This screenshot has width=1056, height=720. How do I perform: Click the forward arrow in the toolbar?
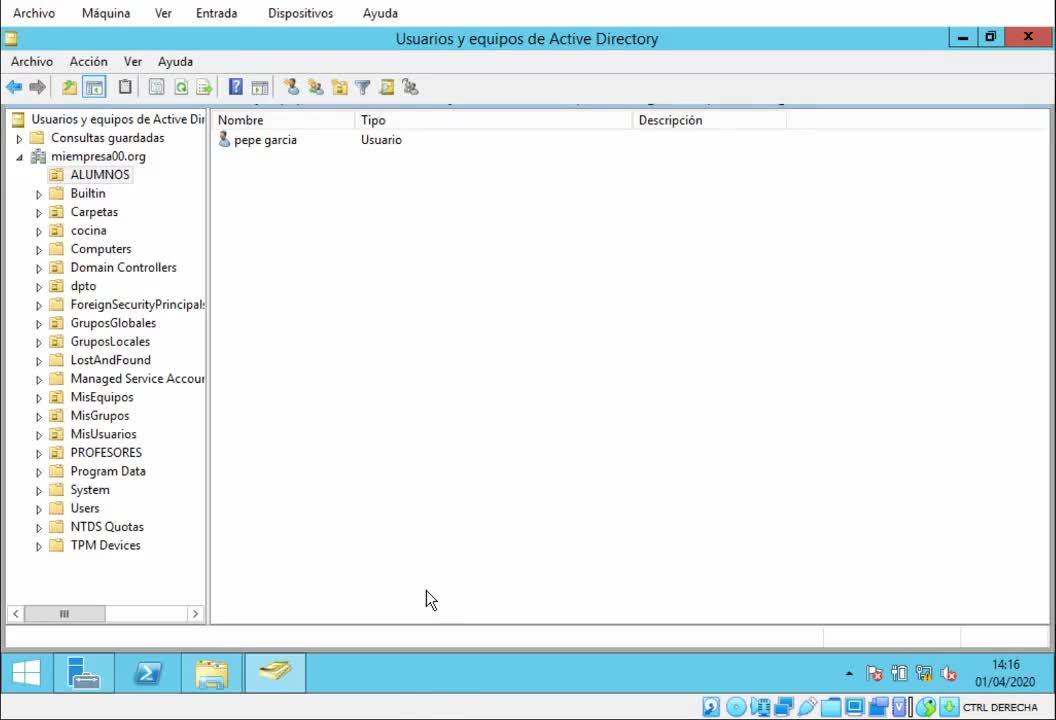coord(38,87)
